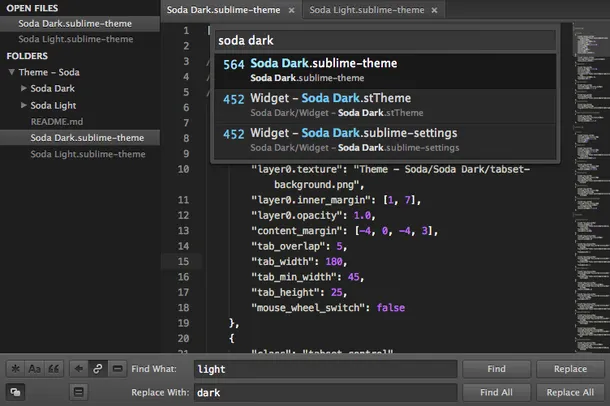Click line number 15 in gutter
This screenshot has height=406, width=610.
tap(183, 261)
